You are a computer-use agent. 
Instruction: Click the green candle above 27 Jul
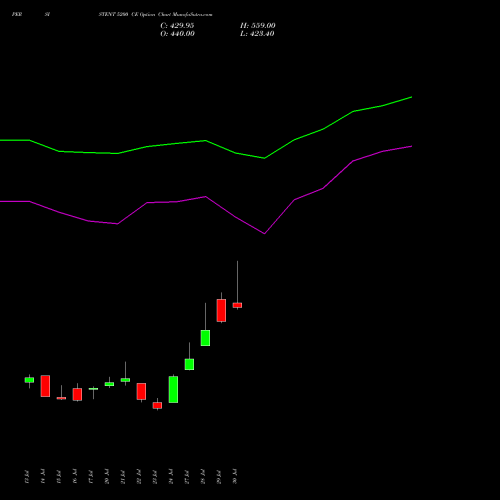point(189,364)
